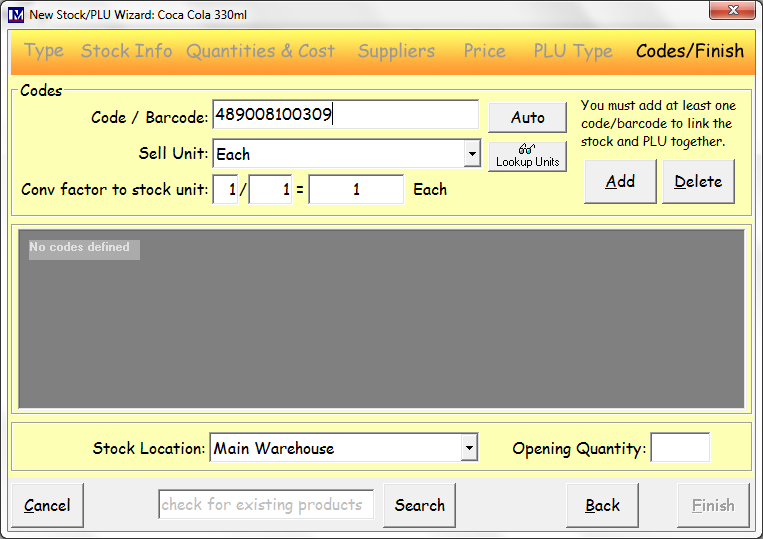The width and height of the screenshot is (763, 539).
Task: Click the Sell Unit 'Each' selection
Action: (x=338, y=154)
